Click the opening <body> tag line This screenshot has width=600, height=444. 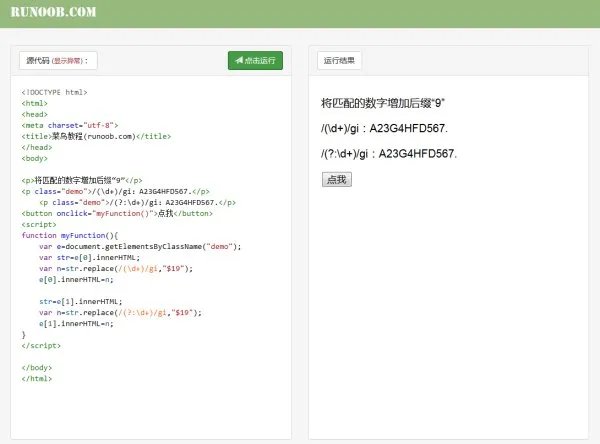(34, 158)
